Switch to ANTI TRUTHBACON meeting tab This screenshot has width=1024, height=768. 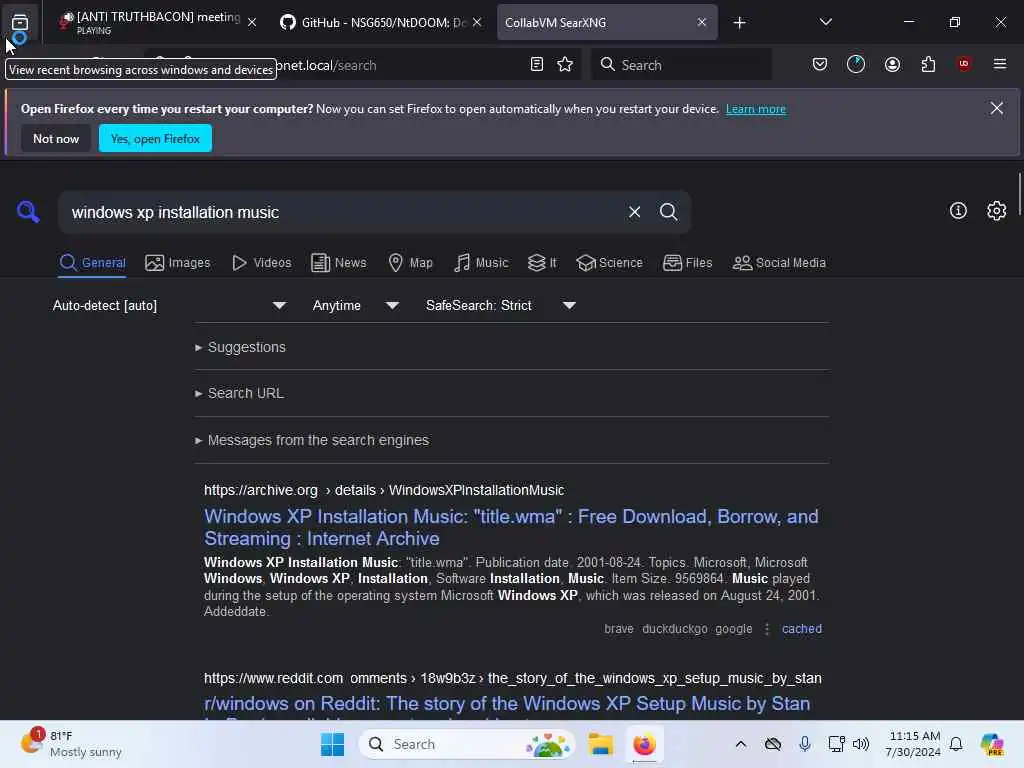tap(157, 22)
